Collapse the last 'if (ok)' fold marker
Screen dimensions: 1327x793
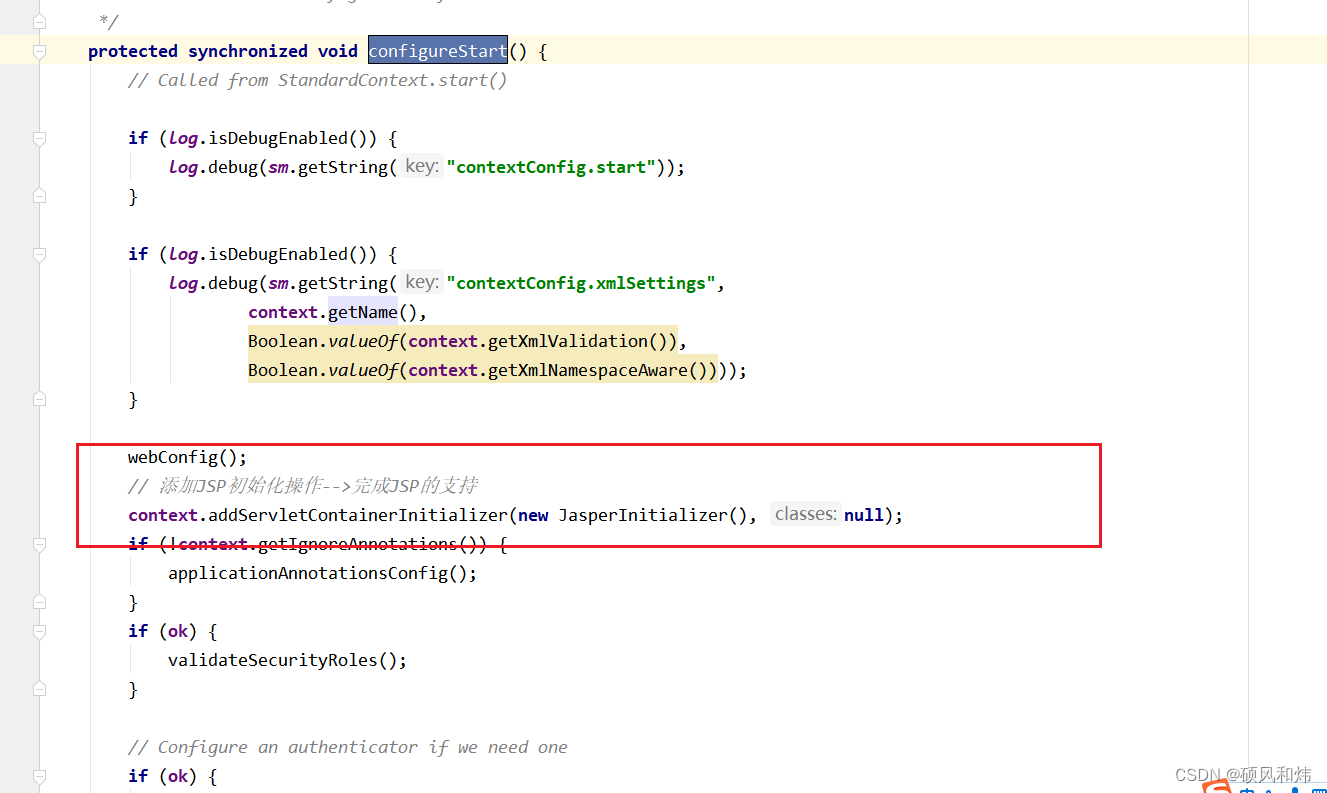(39, 776)
